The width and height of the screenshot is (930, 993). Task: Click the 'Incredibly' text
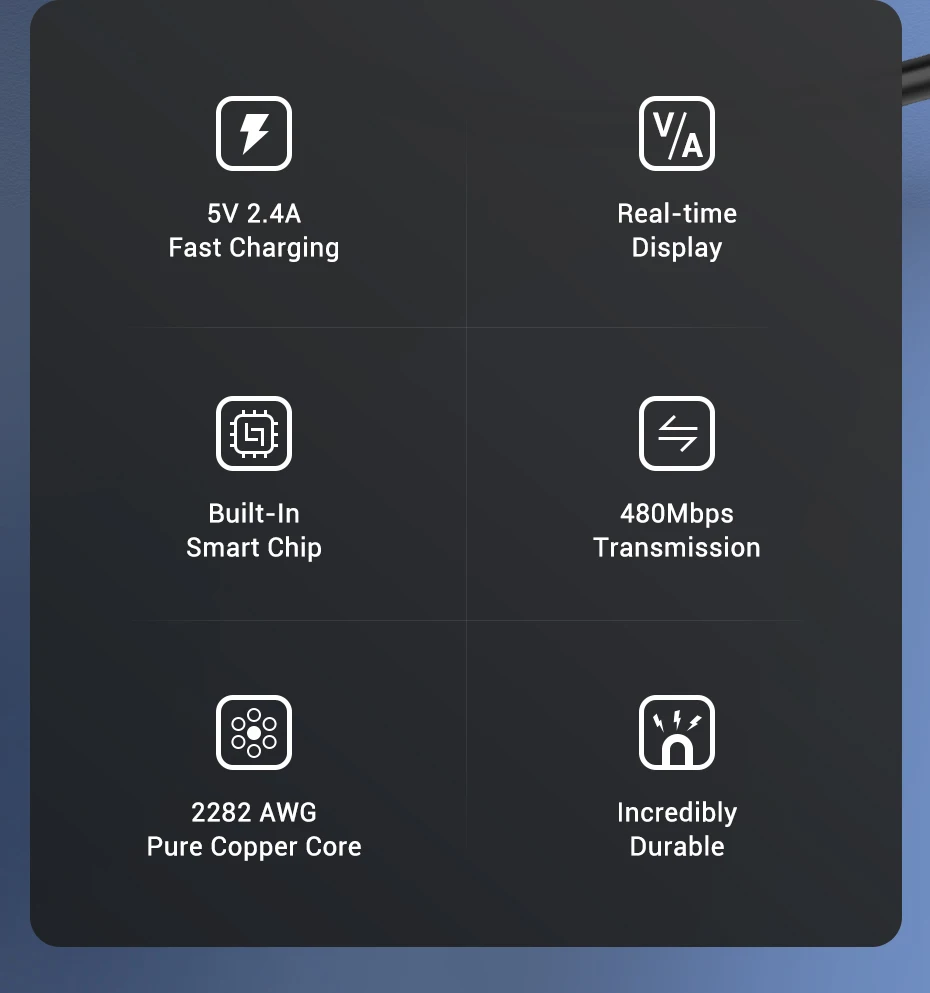click(677, 813)
